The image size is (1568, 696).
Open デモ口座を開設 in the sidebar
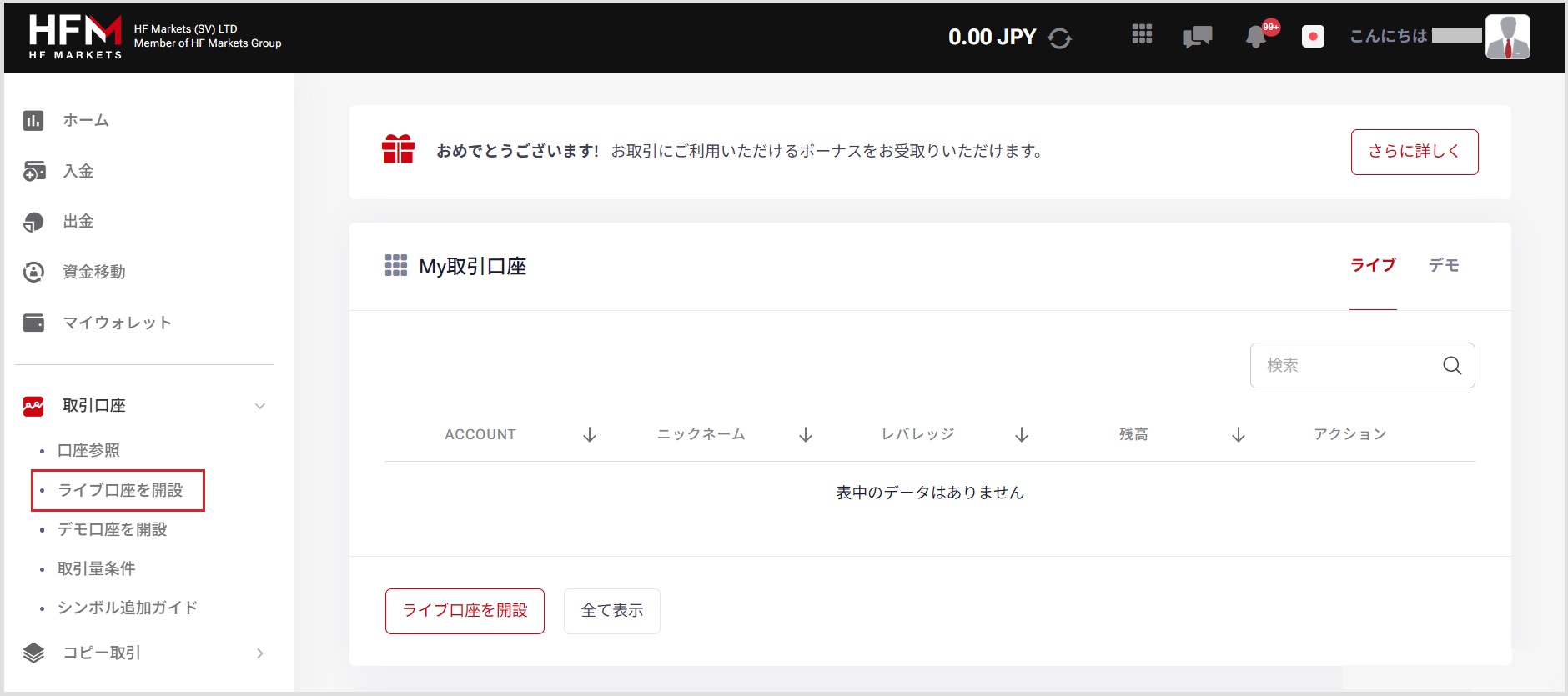(112, 530)
